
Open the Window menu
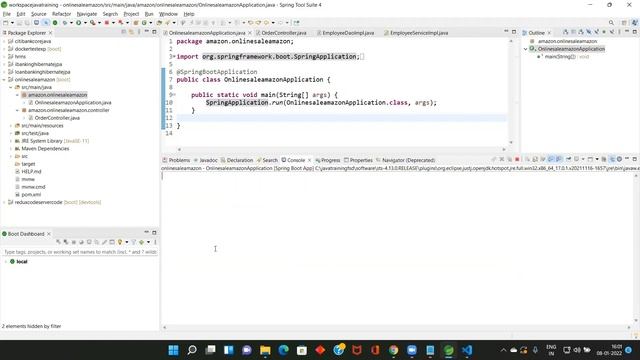point(168,14)
